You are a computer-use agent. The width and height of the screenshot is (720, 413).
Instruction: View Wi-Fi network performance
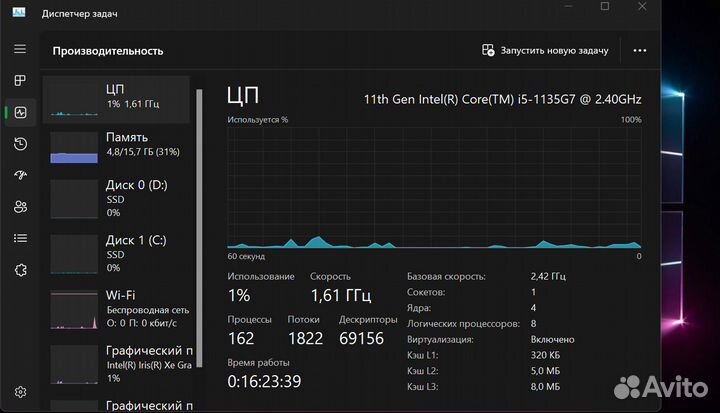pos(119,309)
